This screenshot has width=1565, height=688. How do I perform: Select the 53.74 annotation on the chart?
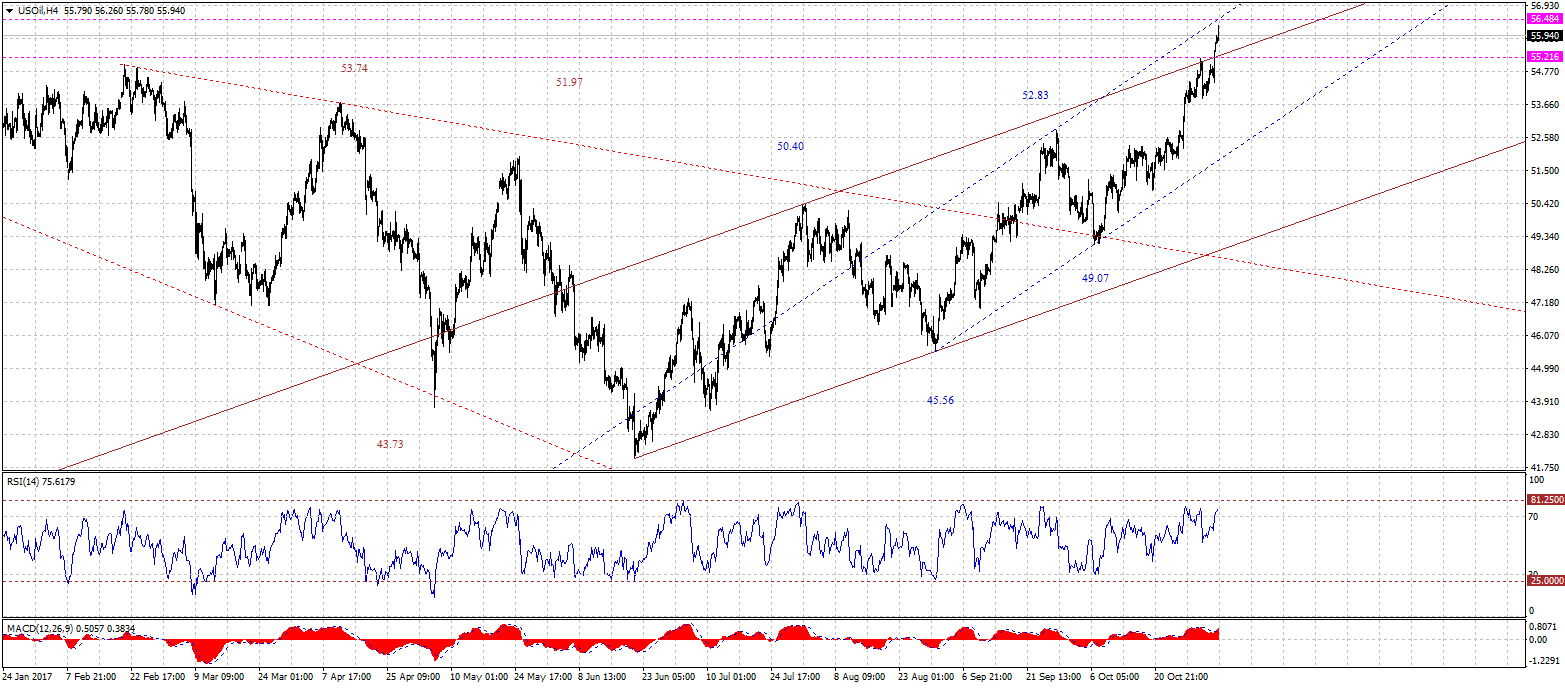point(354,68)
